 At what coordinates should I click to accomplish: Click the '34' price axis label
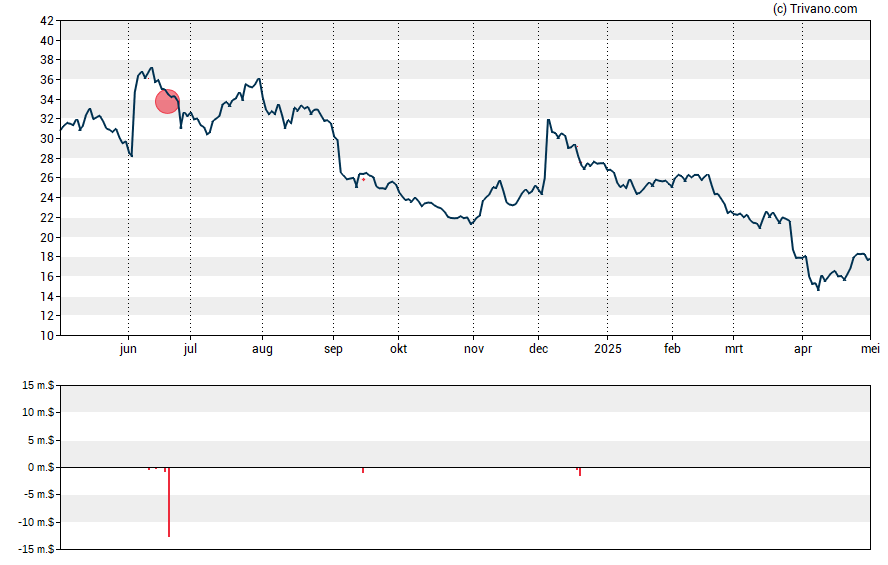pos(47,100)
